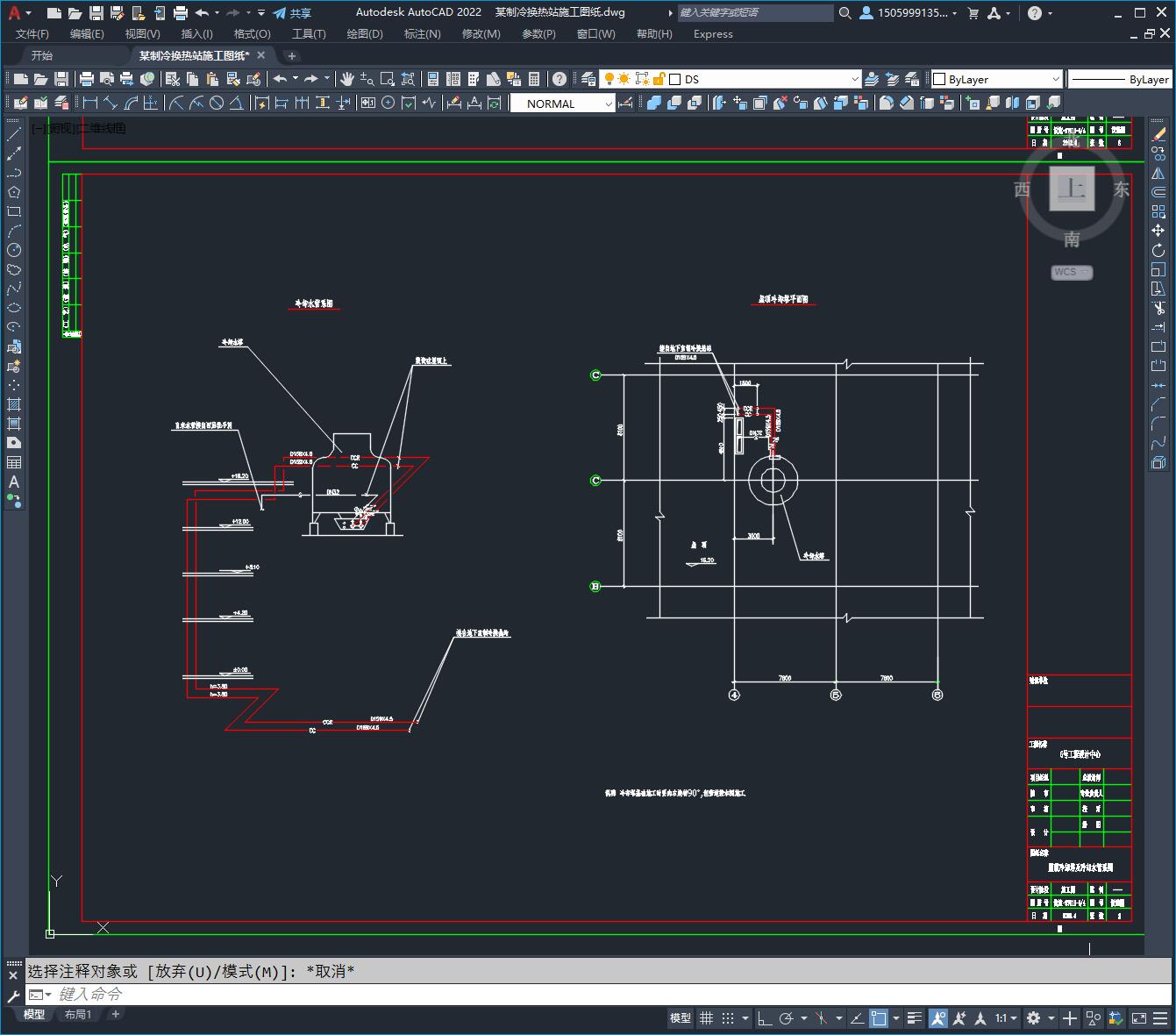Select the Trim scissors tool
Image resolution: width=1176 pixels, height=1035 pixels.
pos(1158,308)
